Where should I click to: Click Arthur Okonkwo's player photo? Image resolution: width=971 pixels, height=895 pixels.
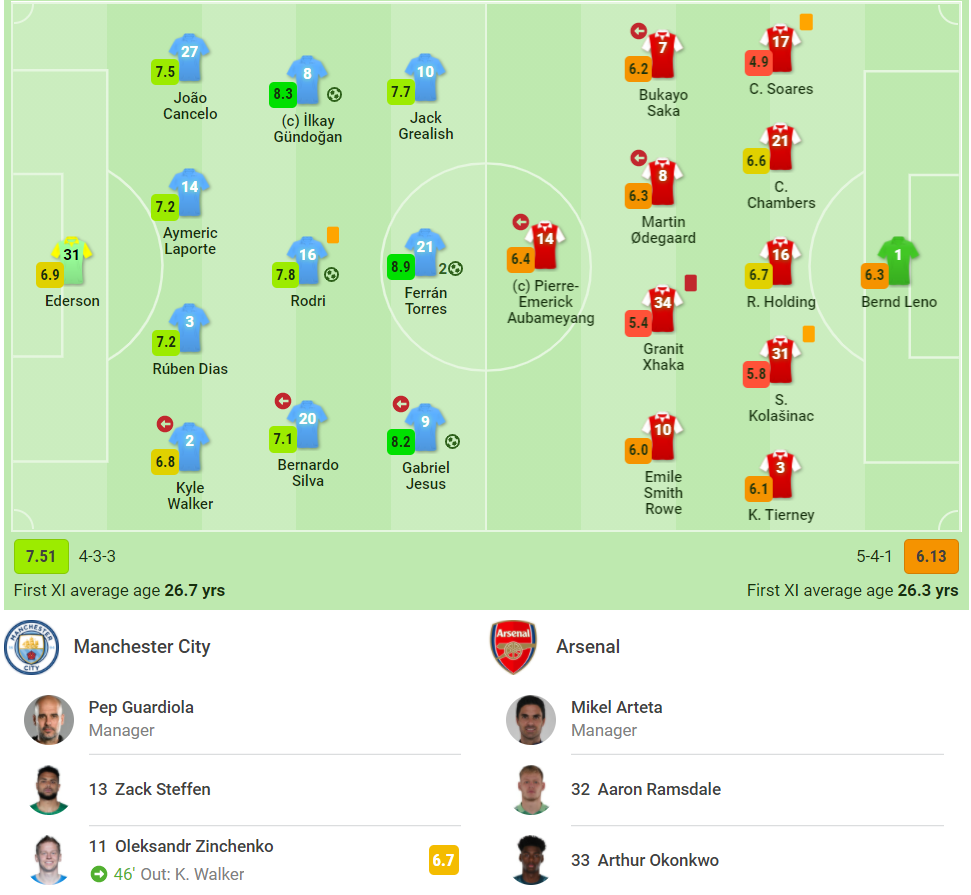coord(531,860)
